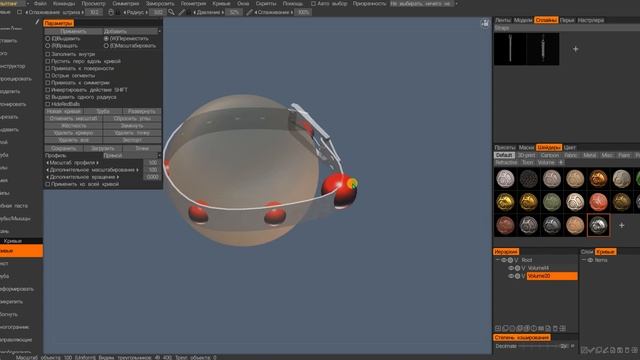Image resolution: width=640 pixels, height=360 pixels.
Task: Open the Добавить dropdown
Action: point(131,31)
